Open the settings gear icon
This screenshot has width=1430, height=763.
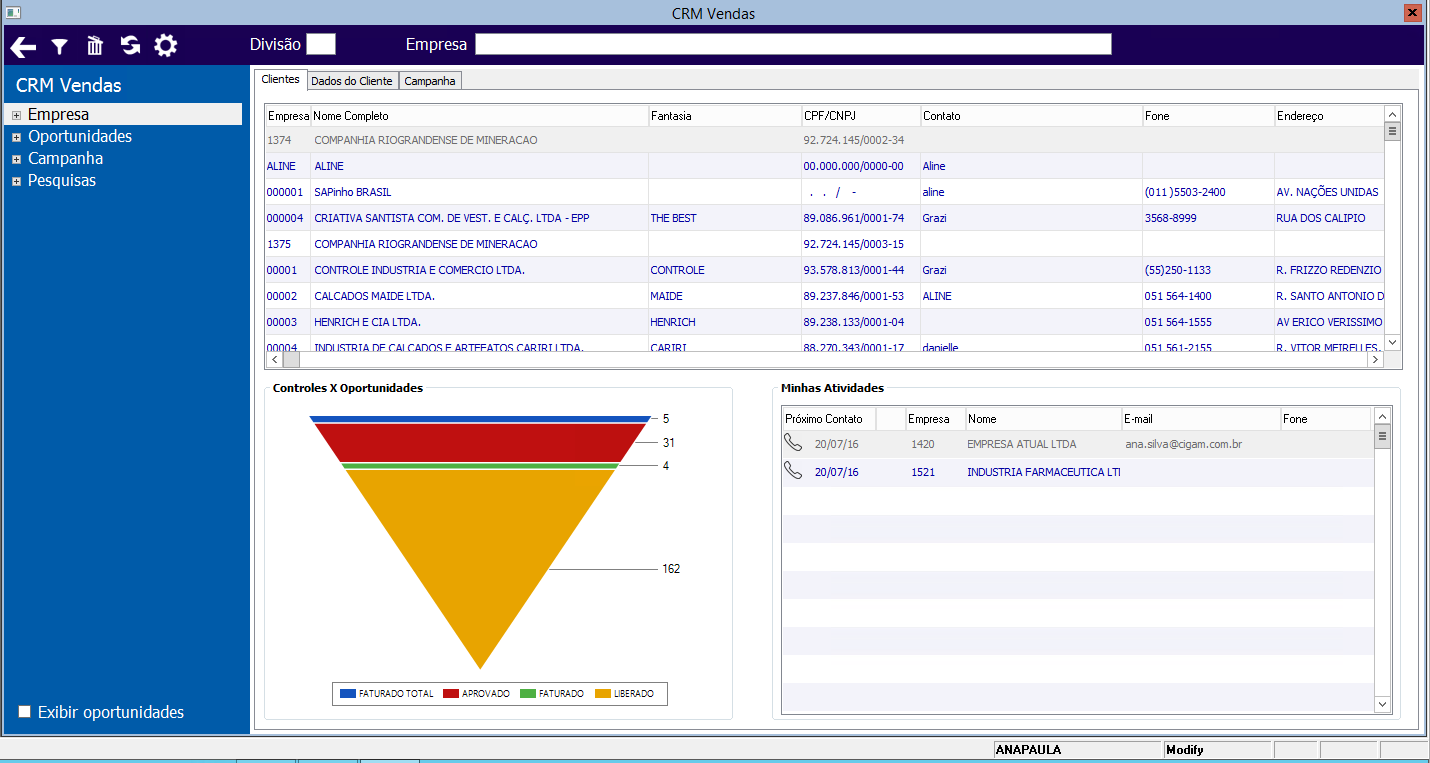pyautogui.click(x=165, y=46)
